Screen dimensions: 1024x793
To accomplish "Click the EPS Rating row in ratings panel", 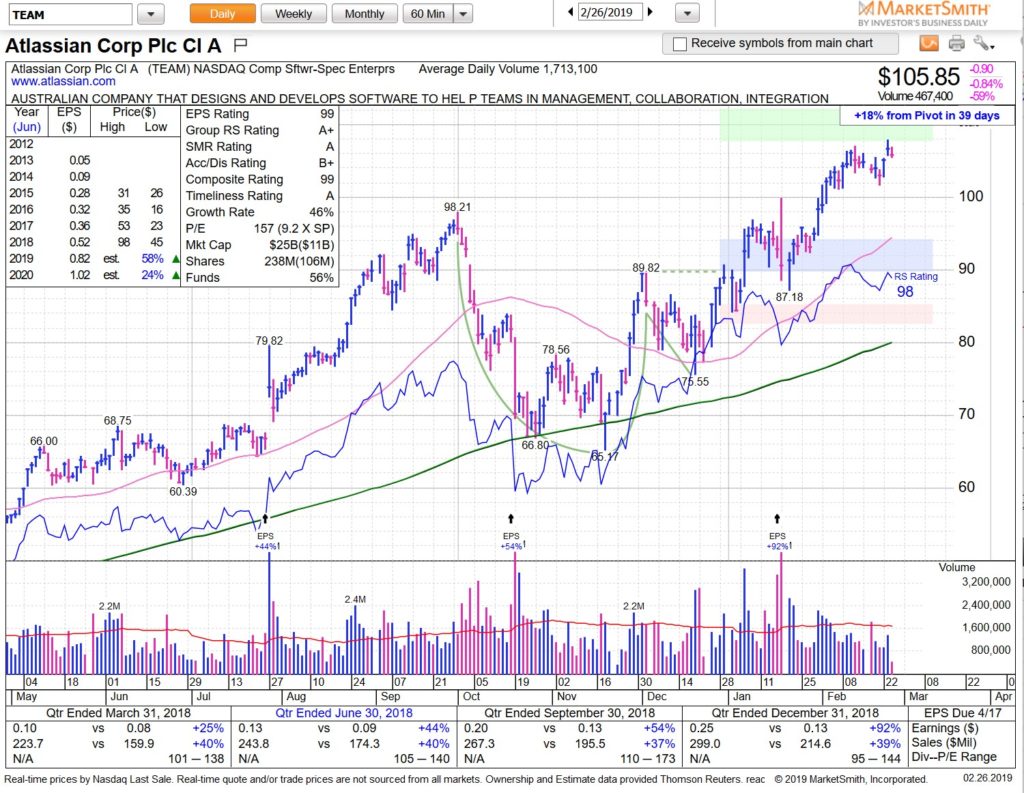I will (x=259, y=114).
